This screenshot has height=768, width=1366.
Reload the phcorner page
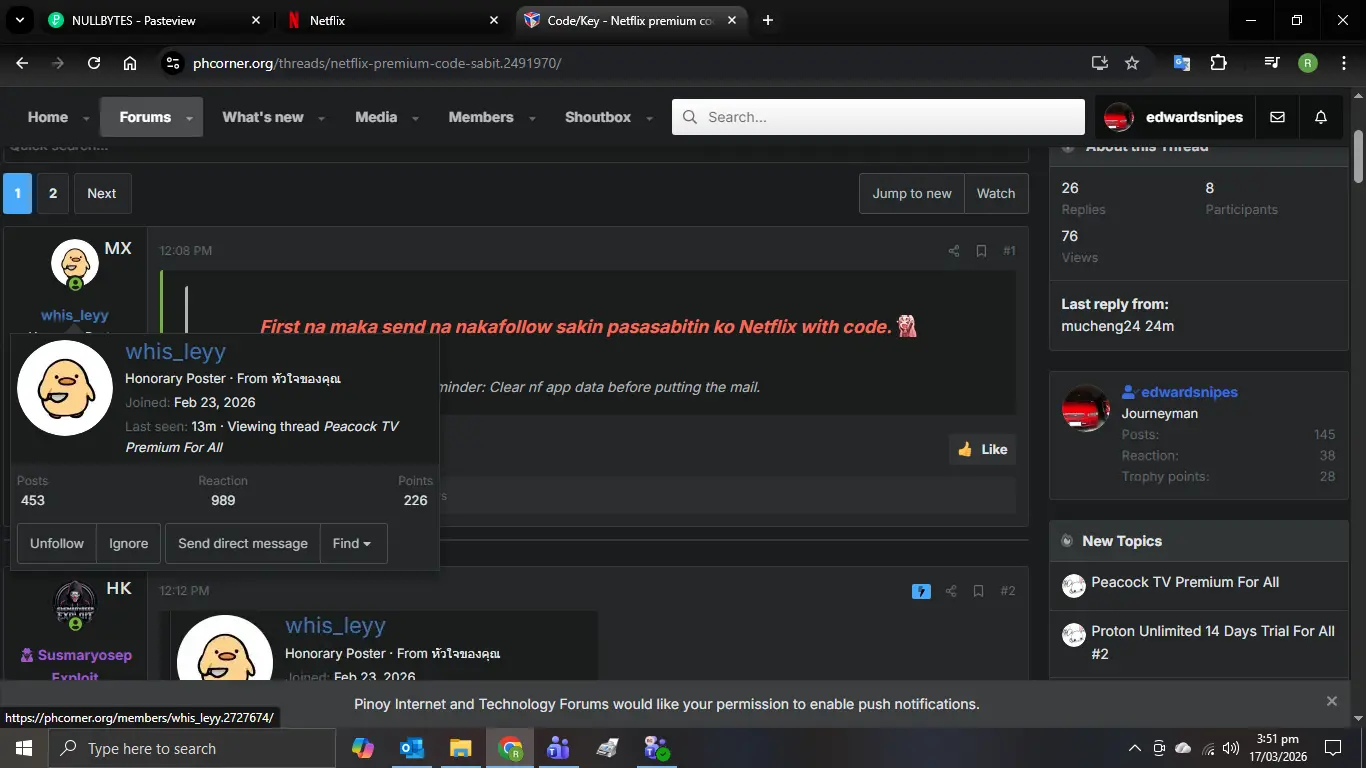pos(94,63)
